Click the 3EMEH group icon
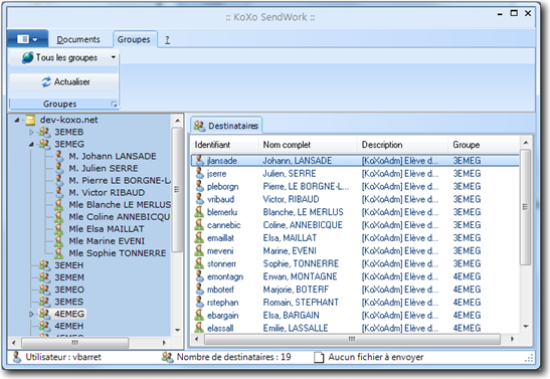 coord(44,265)
